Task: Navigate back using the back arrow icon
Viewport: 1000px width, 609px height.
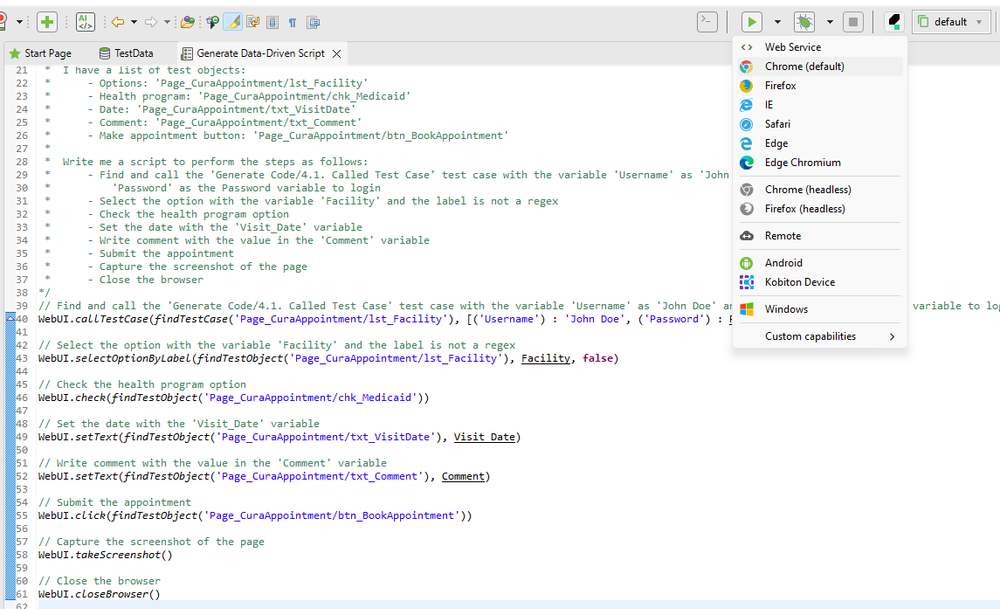Action: (x=120, y=21)
